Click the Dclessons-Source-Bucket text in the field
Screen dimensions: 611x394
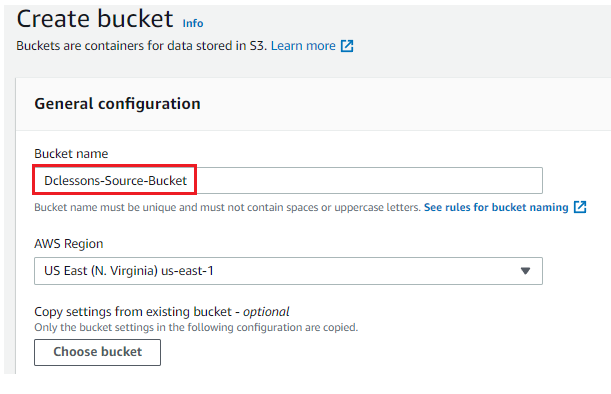[115, 181]
